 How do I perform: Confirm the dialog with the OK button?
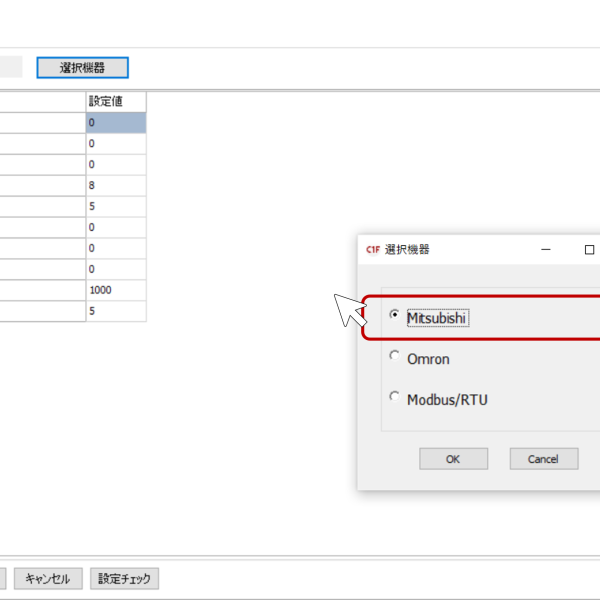coord(453,459)
